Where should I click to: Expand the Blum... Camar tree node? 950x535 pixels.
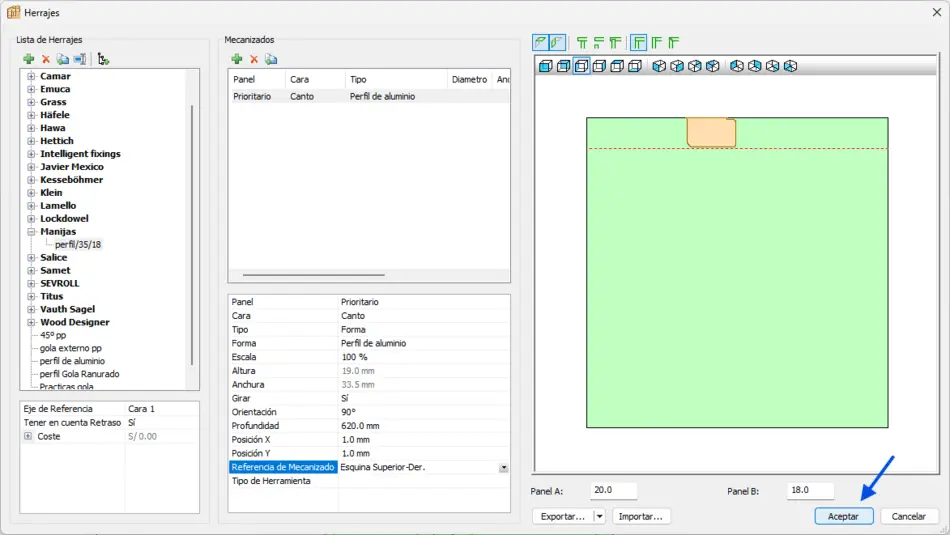pos(31,76)
